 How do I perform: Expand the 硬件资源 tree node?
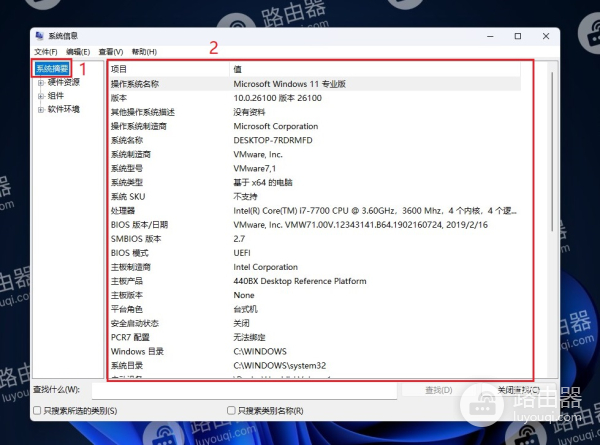(x=41, y=83)
